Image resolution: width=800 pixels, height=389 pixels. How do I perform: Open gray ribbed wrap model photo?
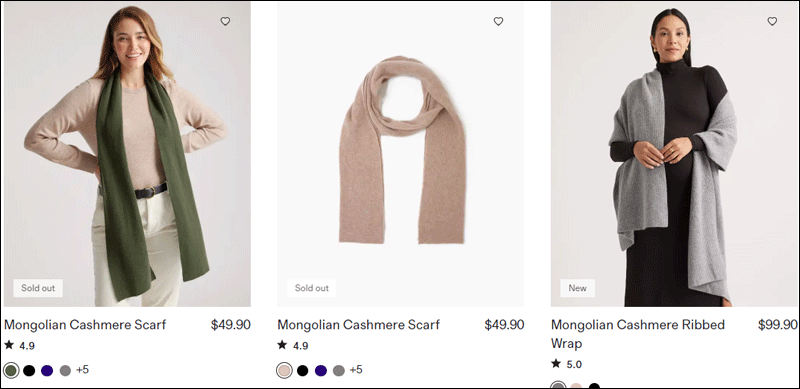click(674, 154)
